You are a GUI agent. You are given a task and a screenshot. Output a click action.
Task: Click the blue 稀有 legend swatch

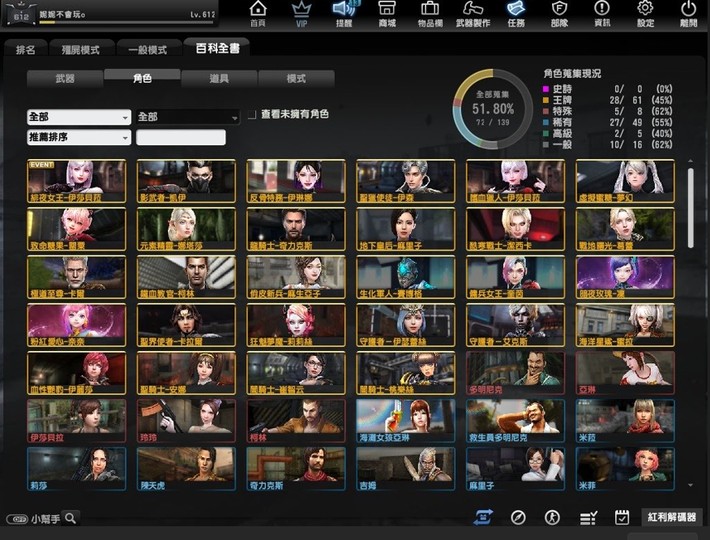(x=546, y=122)
